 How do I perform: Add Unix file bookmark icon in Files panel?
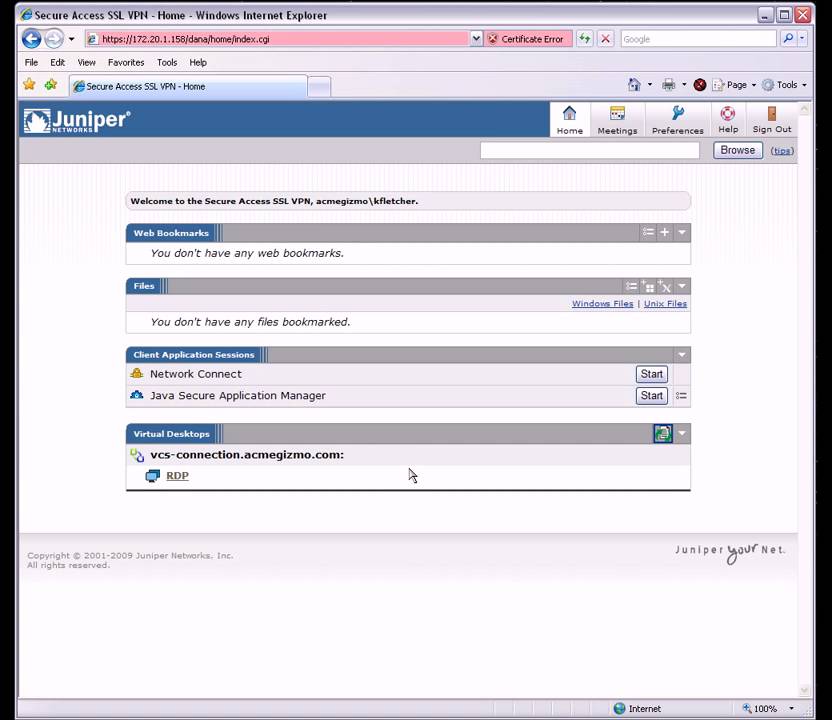click(x=664, y=287)
